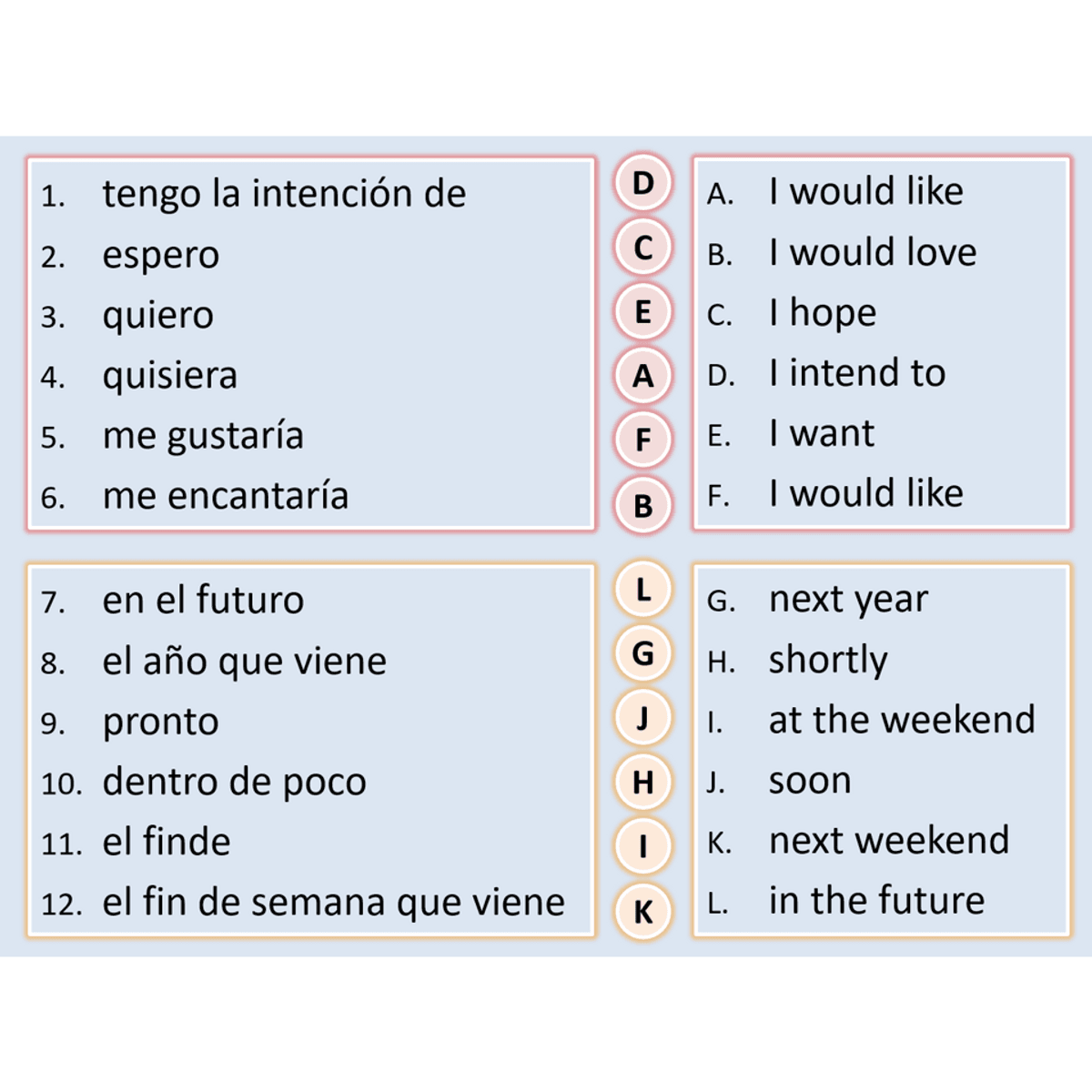Image resolution: width=1092 pixels, height=1092 pixels.
Task: Click the phrase 'me encantaría'
Action: tap(226, 496)
